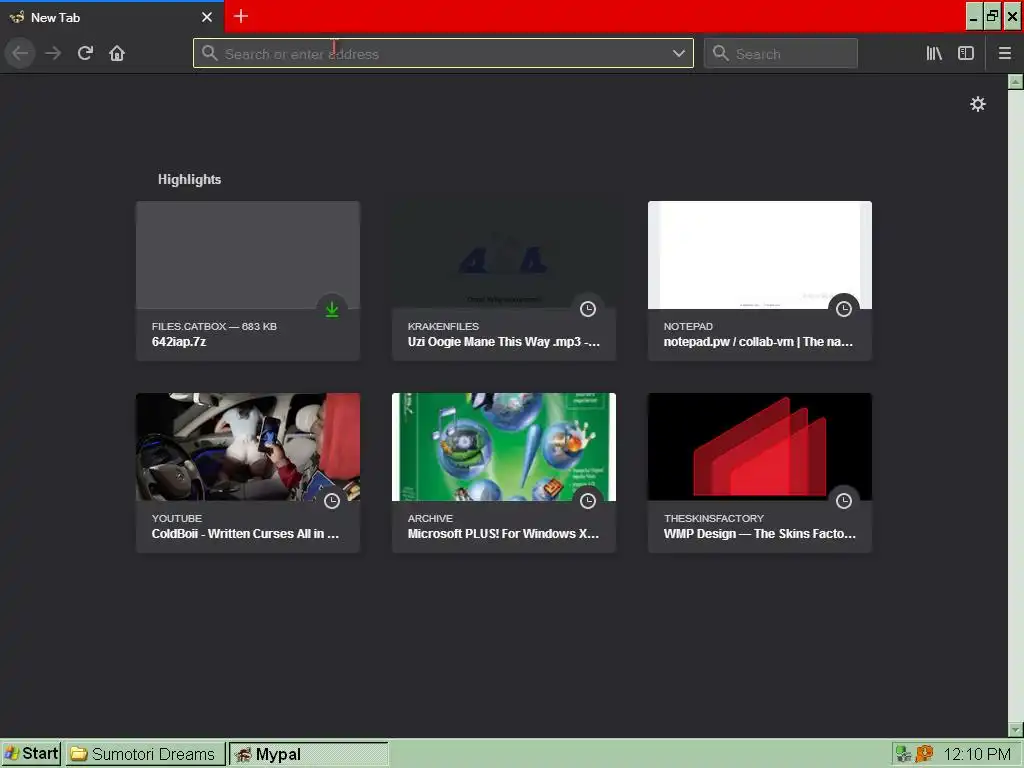Image resolution: width=1024 pixels, height=768 pixels.
Task: Reload the current page
Action: 85,54
